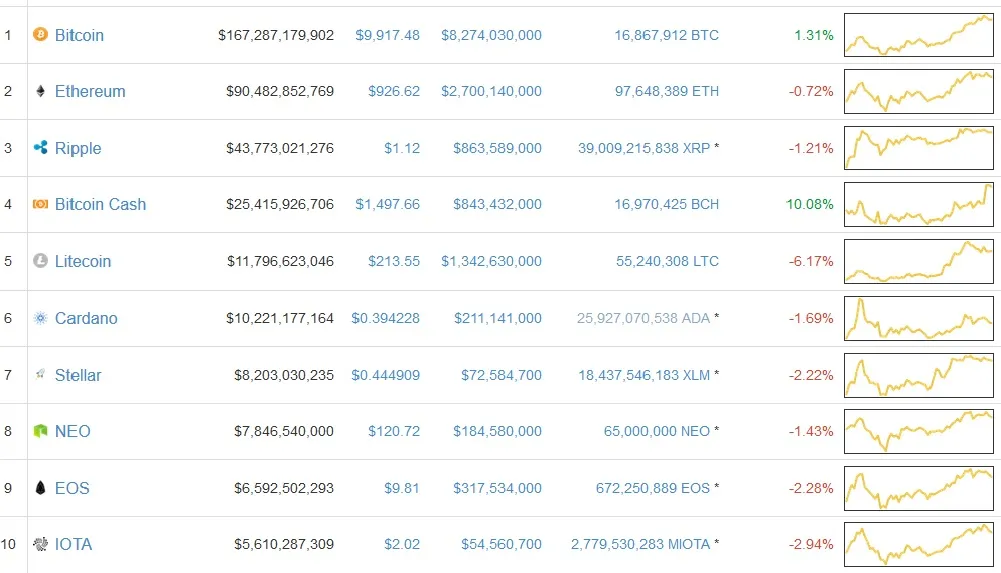The width and height of the screenshot is (1001, 573).
Task: Click Ethereum price $926.62
Action: coord(394,91)
